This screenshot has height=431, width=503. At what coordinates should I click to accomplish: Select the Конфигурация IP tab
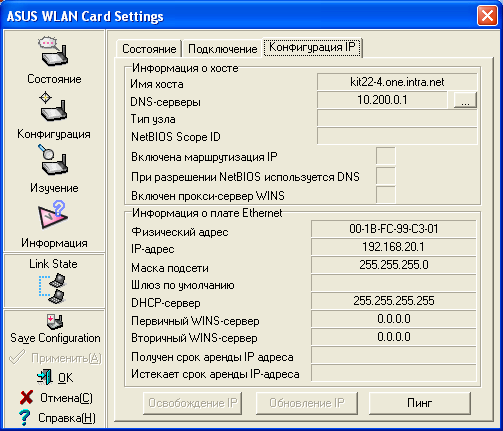(x=312, y=47)
